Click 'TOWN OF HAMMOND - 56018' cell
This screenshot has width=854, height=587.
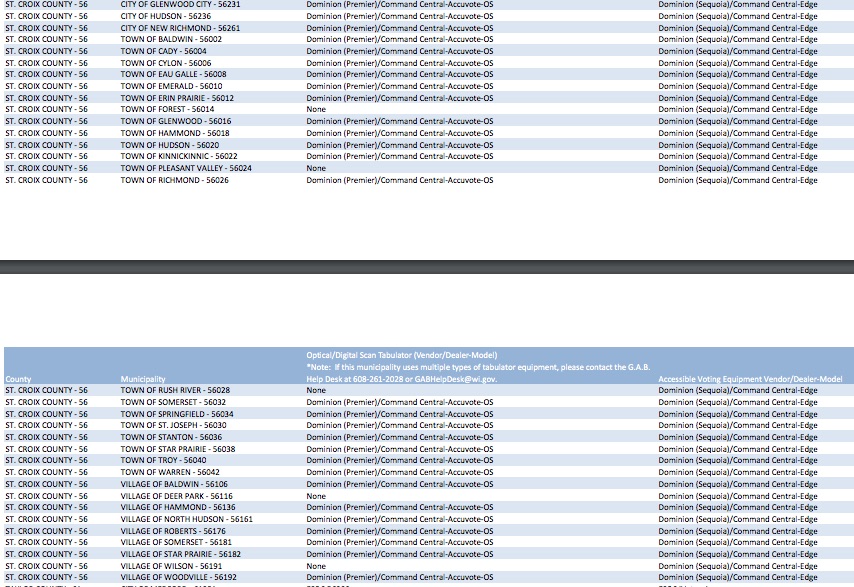pyautogui.click(x=175, y=133)
